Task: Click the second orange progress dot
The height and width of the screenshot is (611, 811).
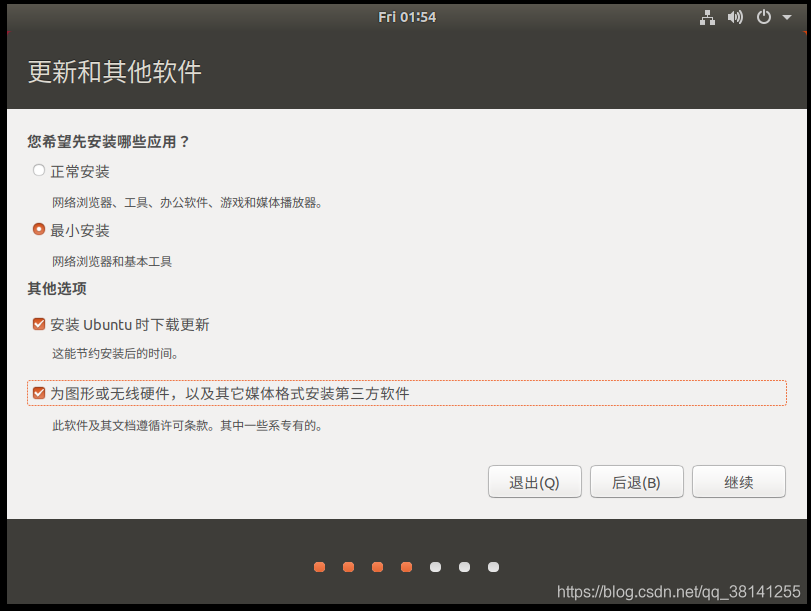Action: pyautogui.click(x=348, y=567)
